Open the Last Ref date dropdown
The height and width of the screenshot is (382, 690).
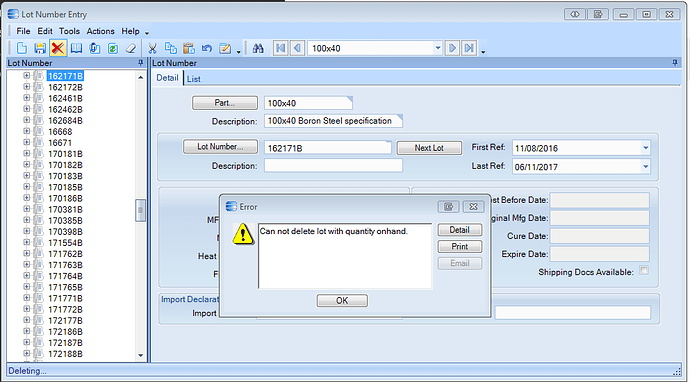pos(645,167)
